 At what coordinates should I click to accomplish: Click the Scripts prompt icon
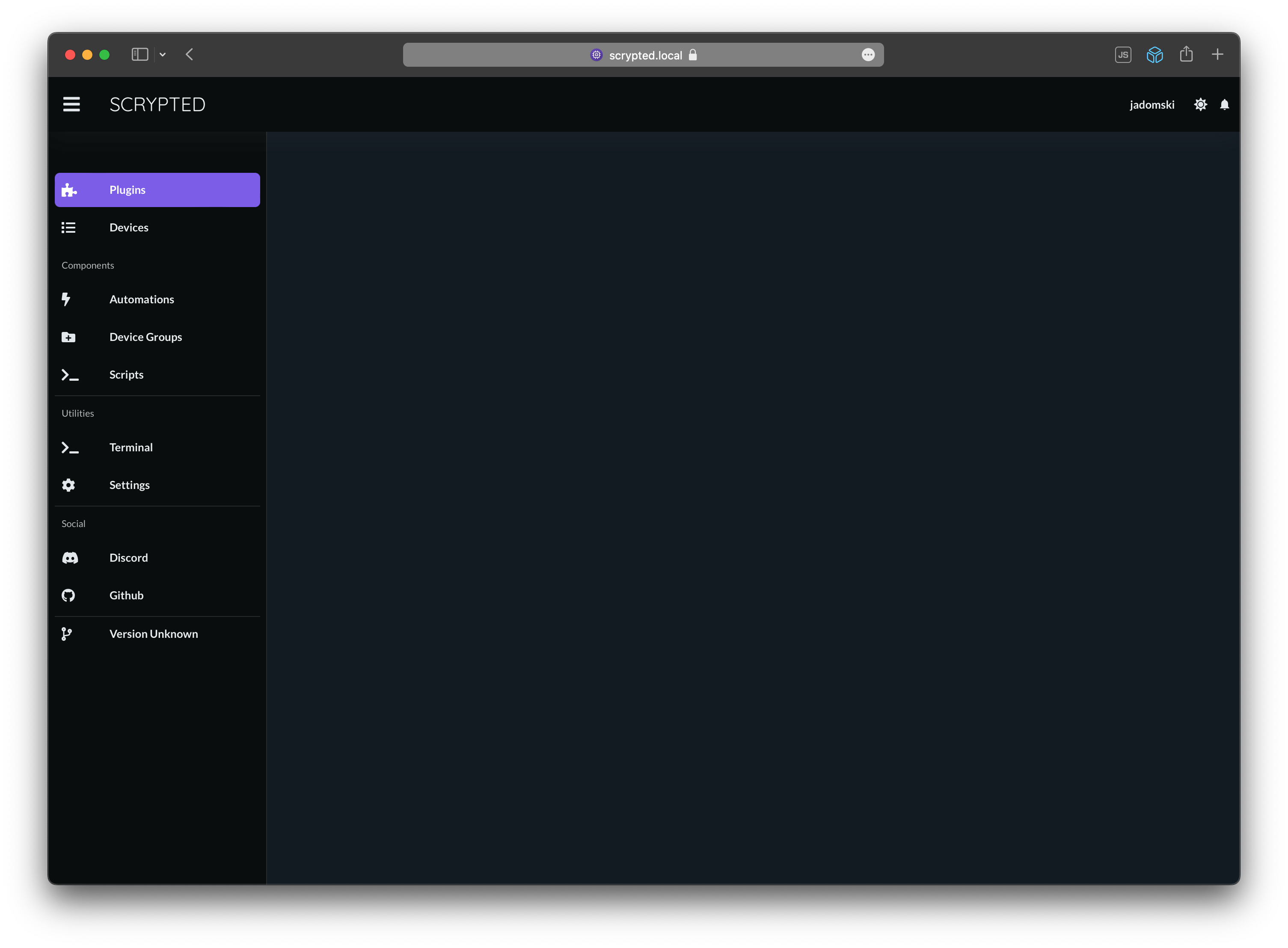pyautogui.click(x=69, y=375)
